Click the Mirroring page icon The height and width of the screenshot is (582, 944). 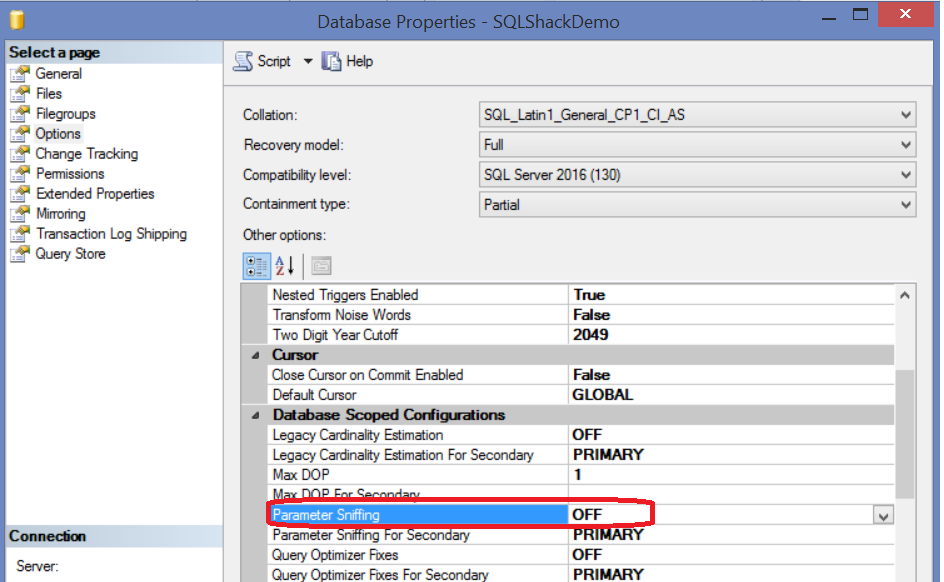[x=19, y=213]
